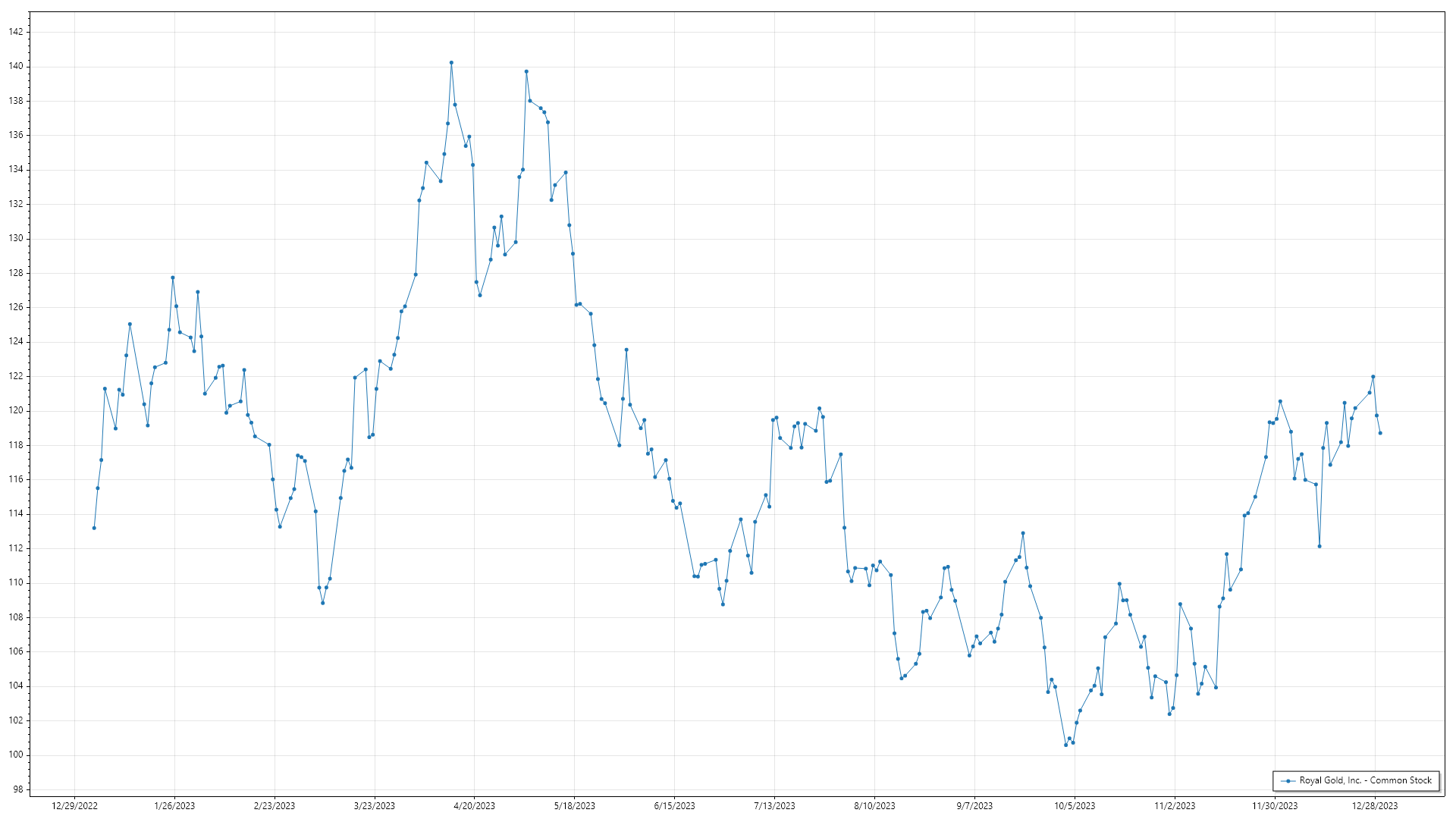Click the 7/13/2023 x-axis date label
1456x819 pixels.
(774, 806)
